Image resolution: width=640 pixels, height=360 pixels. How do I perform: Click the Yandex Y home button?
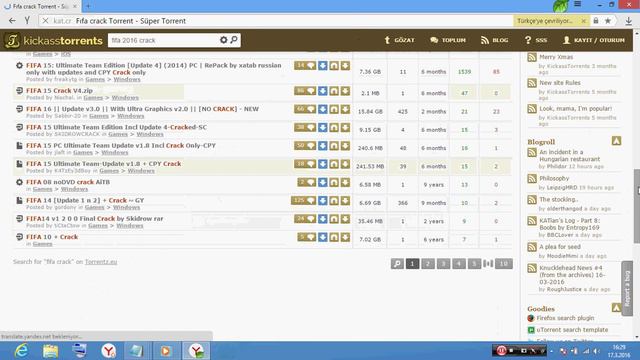pos(27,21)
